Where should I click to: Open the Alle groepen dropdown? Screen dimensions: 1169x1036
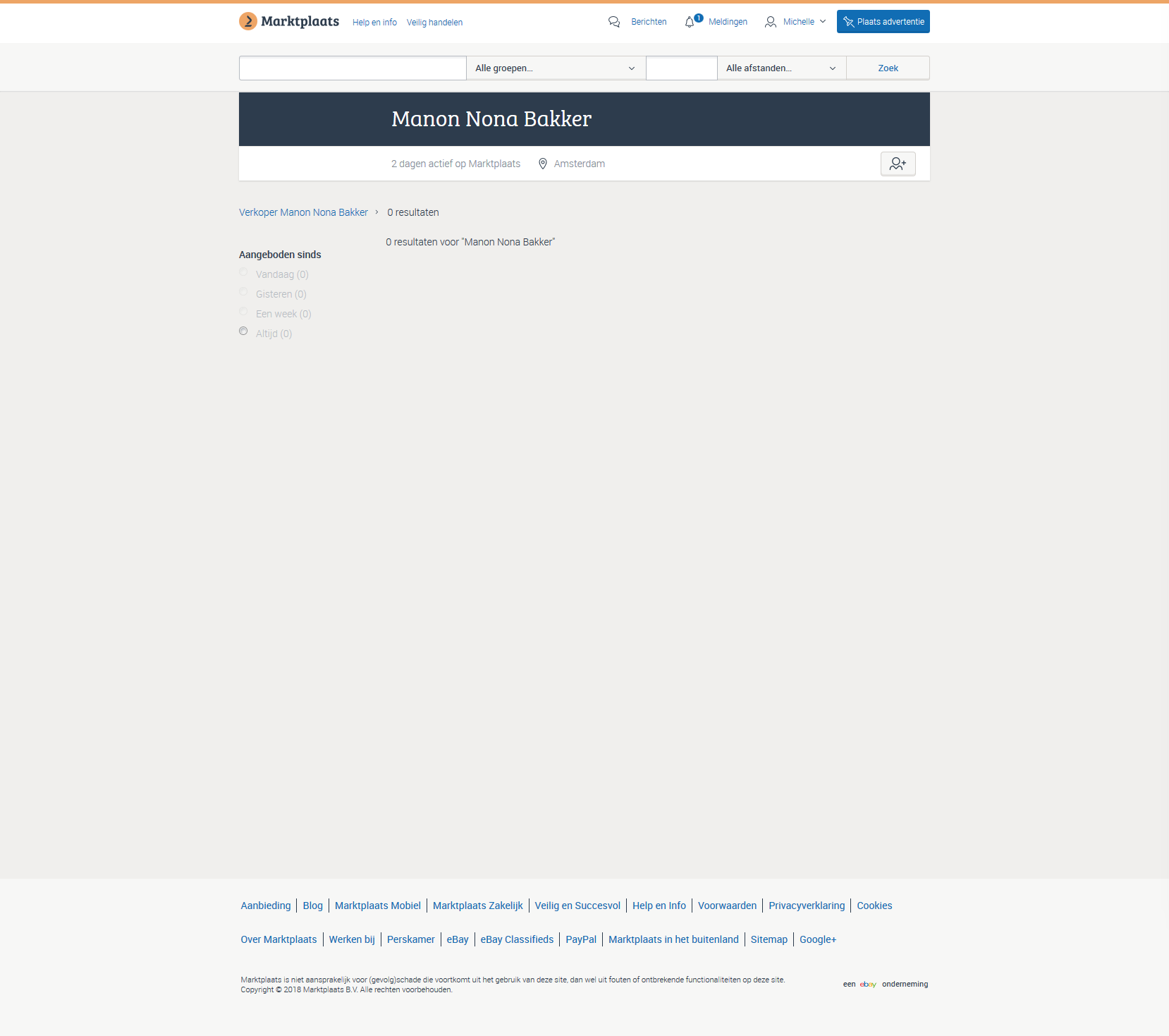[556, 68]
